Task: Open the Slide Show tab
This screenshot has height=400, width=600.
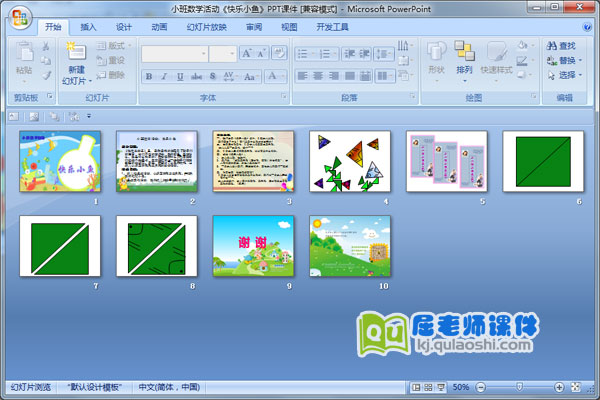Action: coord(207,27)
